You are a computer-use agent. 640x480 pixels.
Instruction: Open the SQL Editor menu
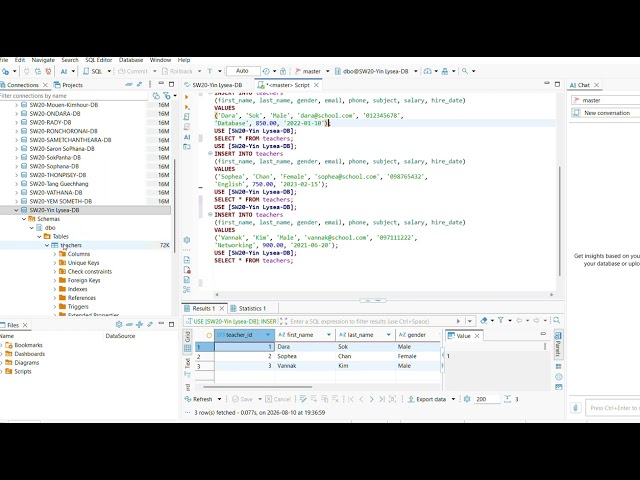click(98, 60)
